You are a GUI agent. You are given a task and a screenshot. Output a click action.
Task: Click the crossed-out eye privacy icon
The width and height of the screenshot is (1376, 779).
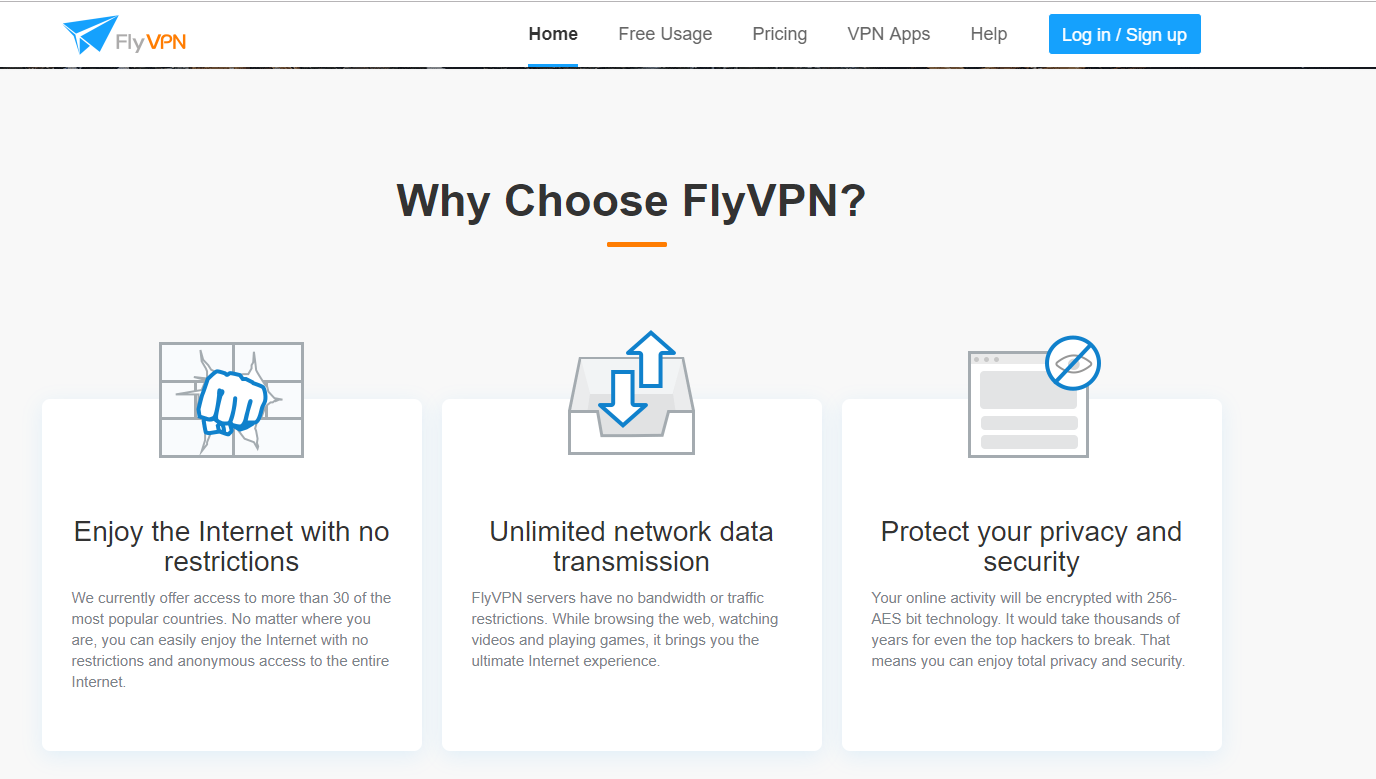pyautogui.click(x=1072, y=363)
